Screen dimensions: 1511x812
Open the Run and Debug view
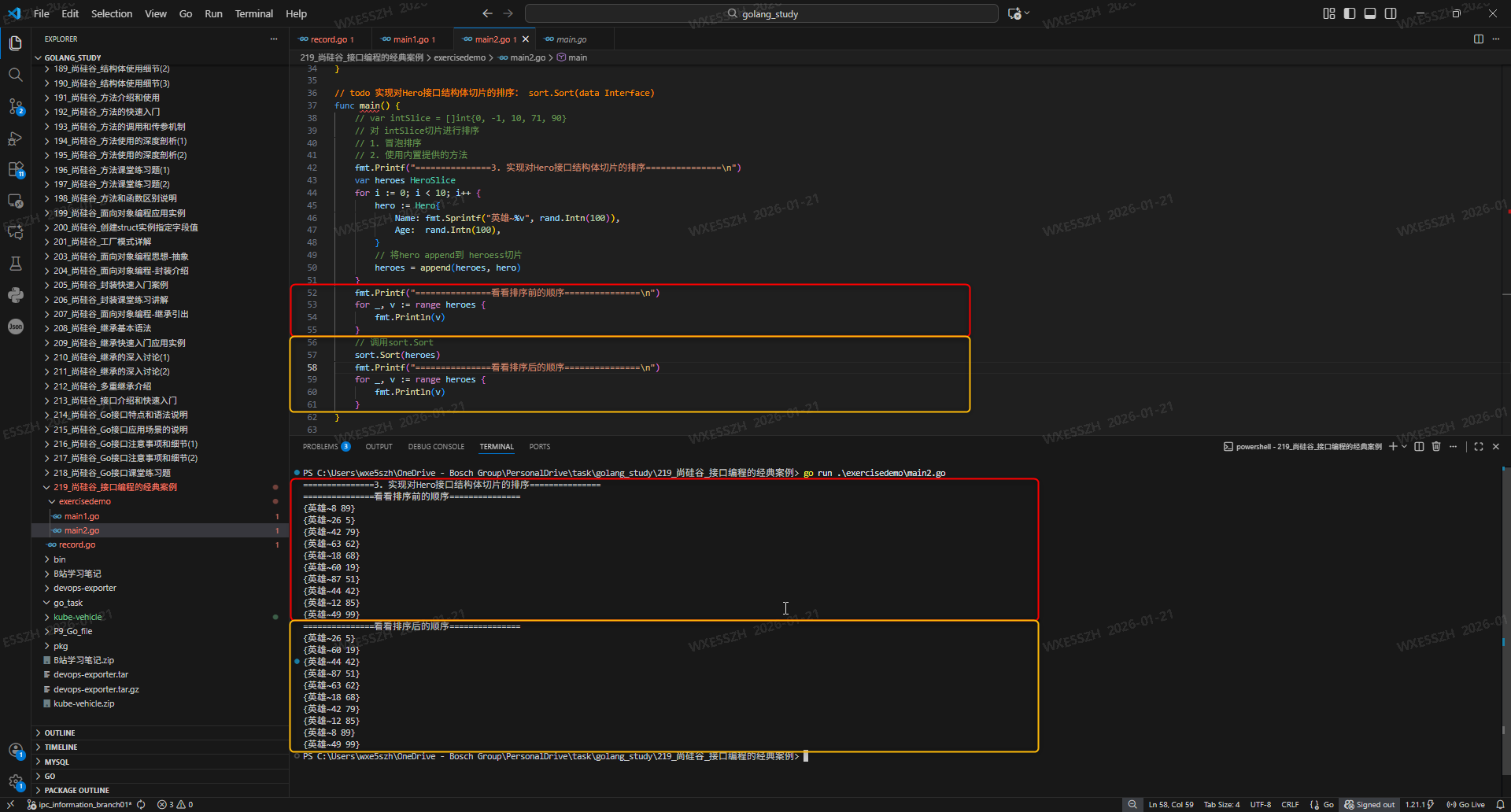click(15, 138)
